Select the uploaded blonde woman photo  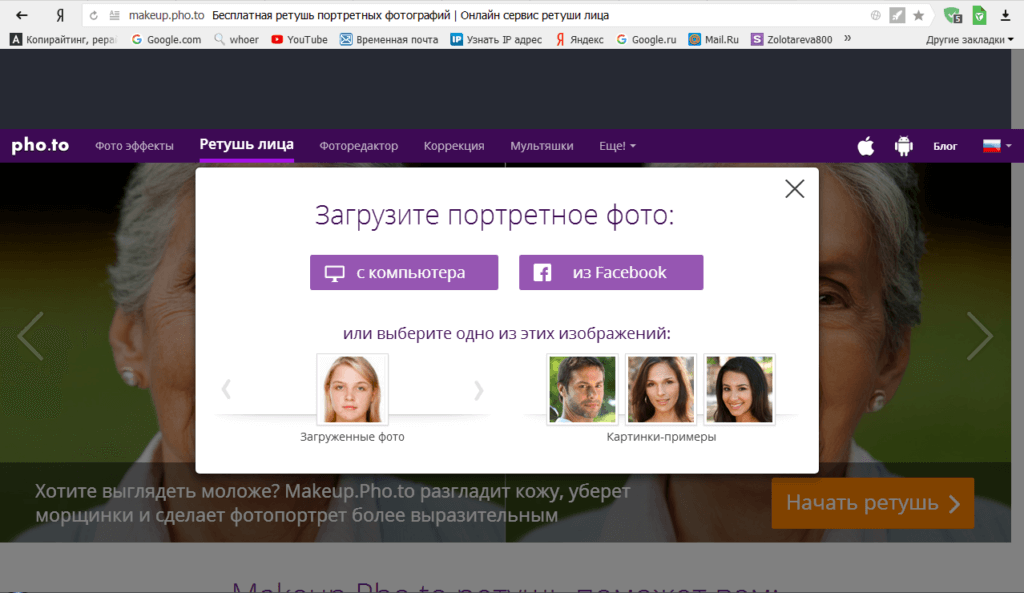pyautogui.click(x=352, y=389)
